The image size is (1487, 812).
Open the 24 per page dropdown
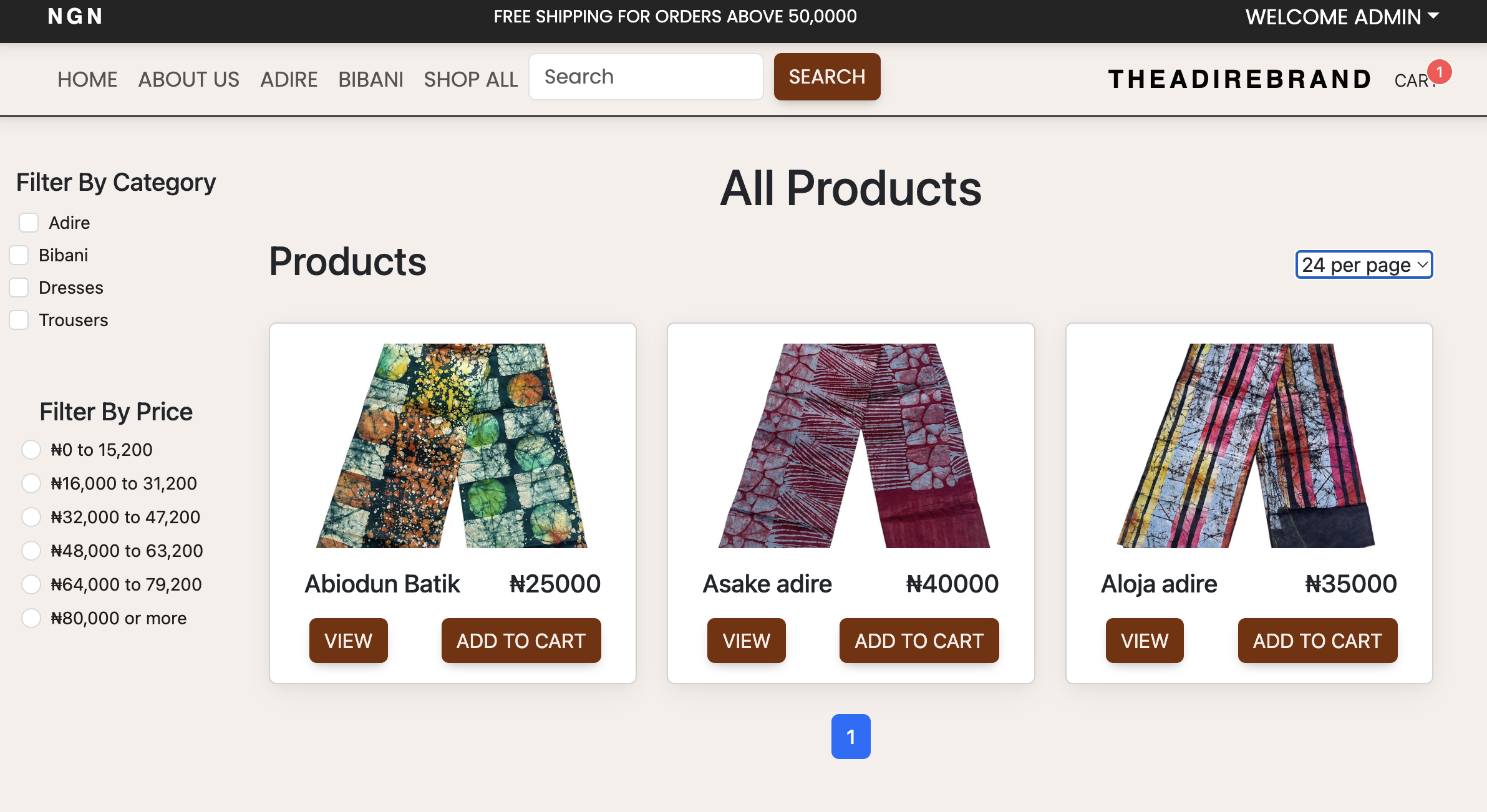tap(1363, 265)
